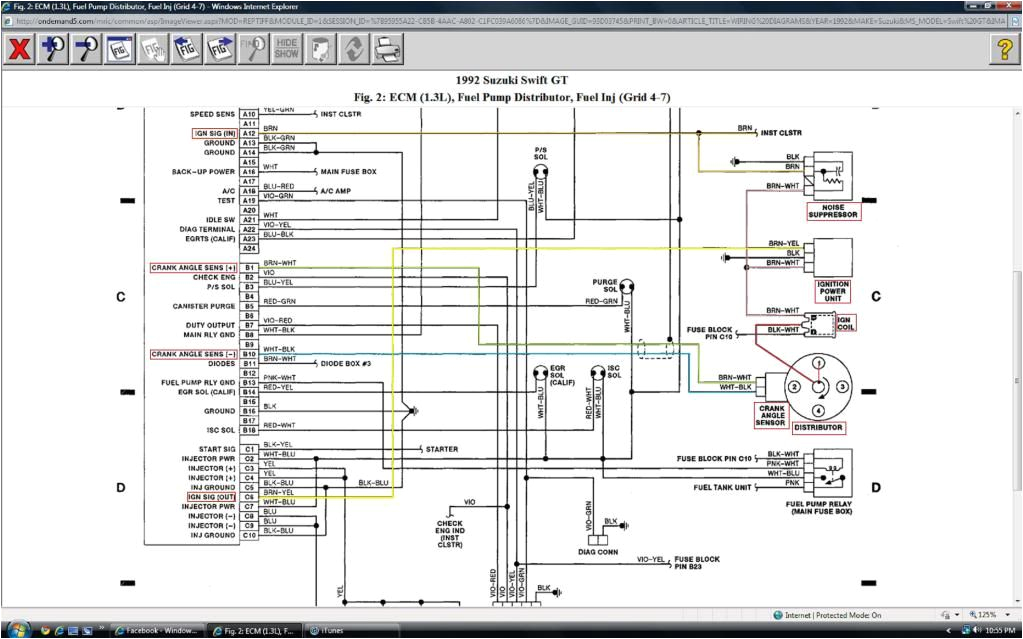
Task: Switch to the Facebook window on the taskbar
Action: point(160,630)
